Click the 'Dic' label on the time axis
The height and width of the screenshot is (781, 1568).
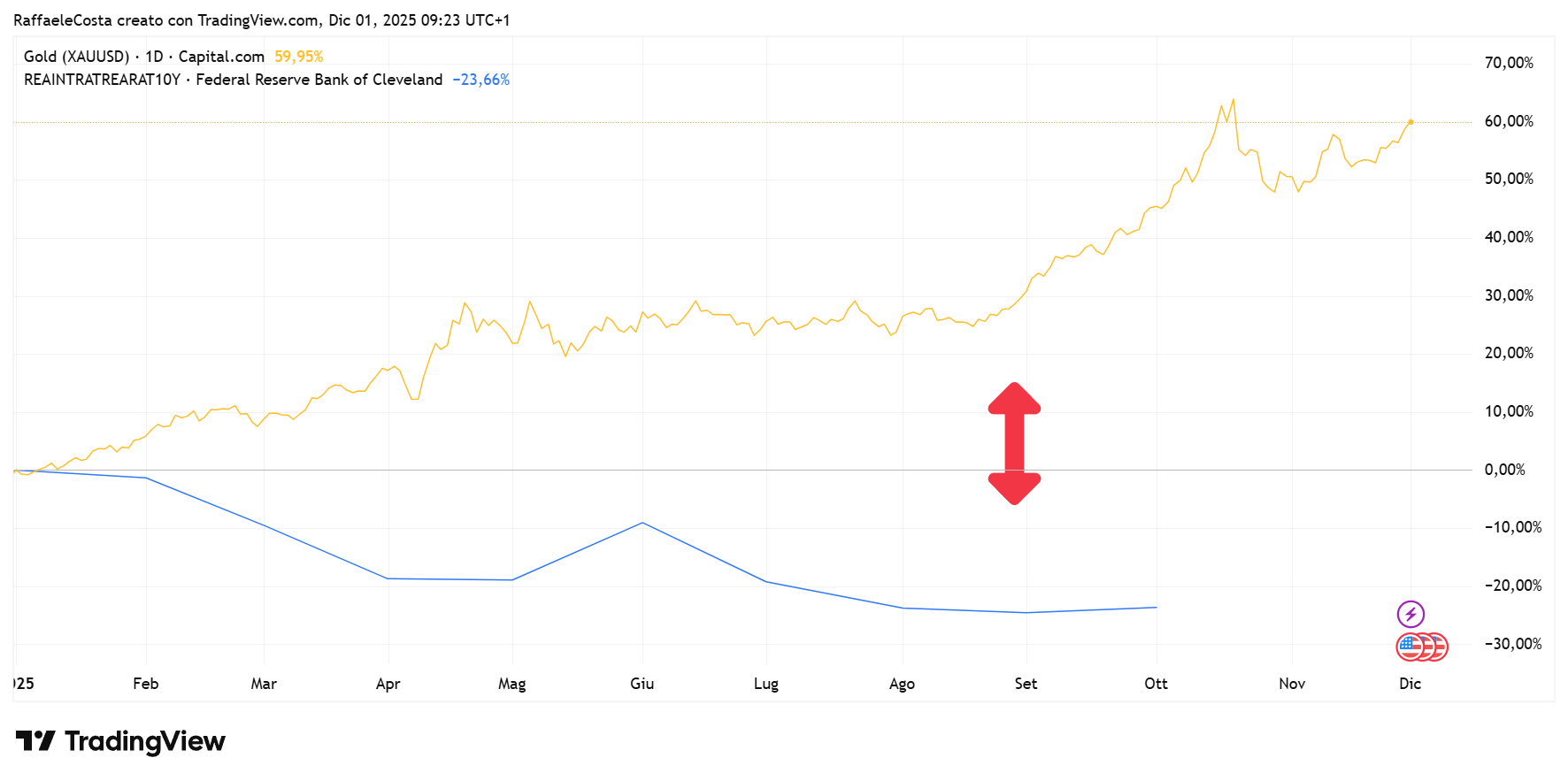pos(1410,684)
